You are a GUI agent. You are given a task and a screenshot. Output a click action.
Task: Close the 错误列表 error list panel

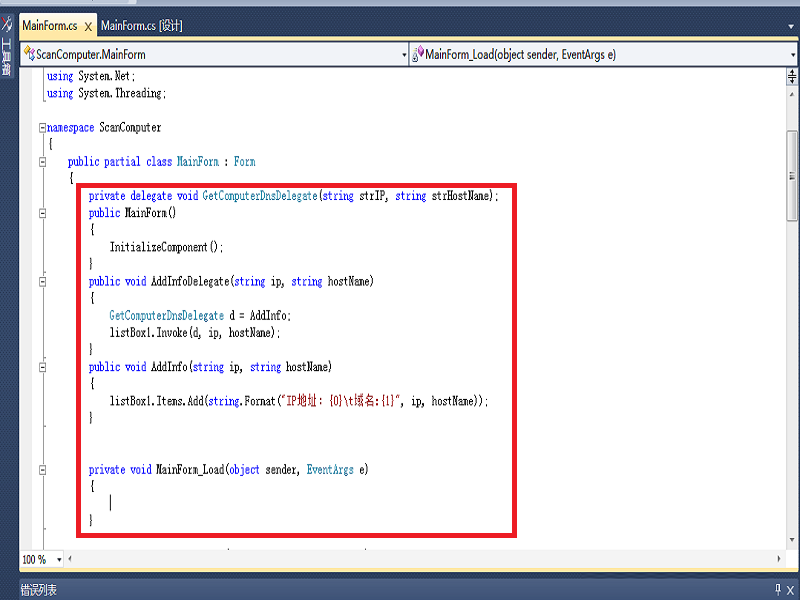[x=790, y=590]
